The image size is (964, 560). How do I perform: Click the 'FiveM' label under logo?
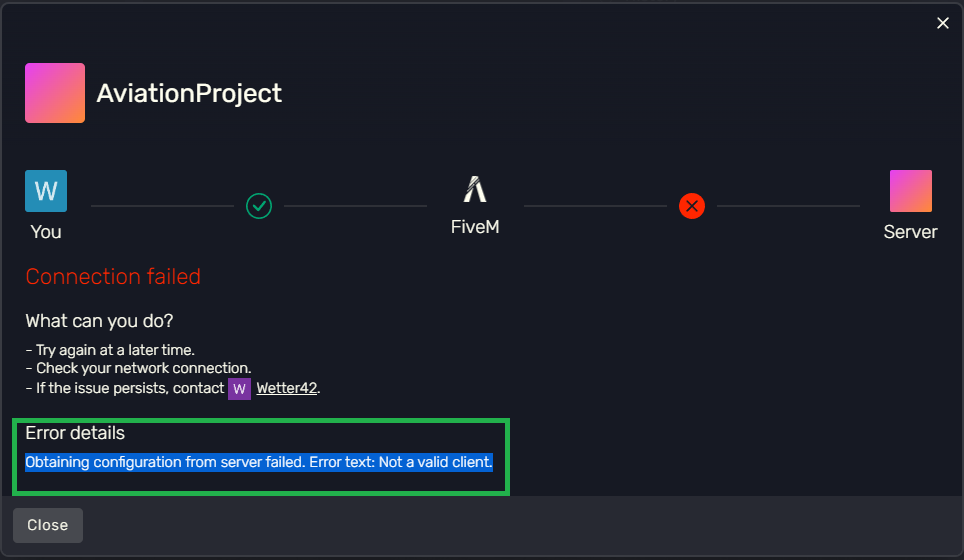point(475,227)
